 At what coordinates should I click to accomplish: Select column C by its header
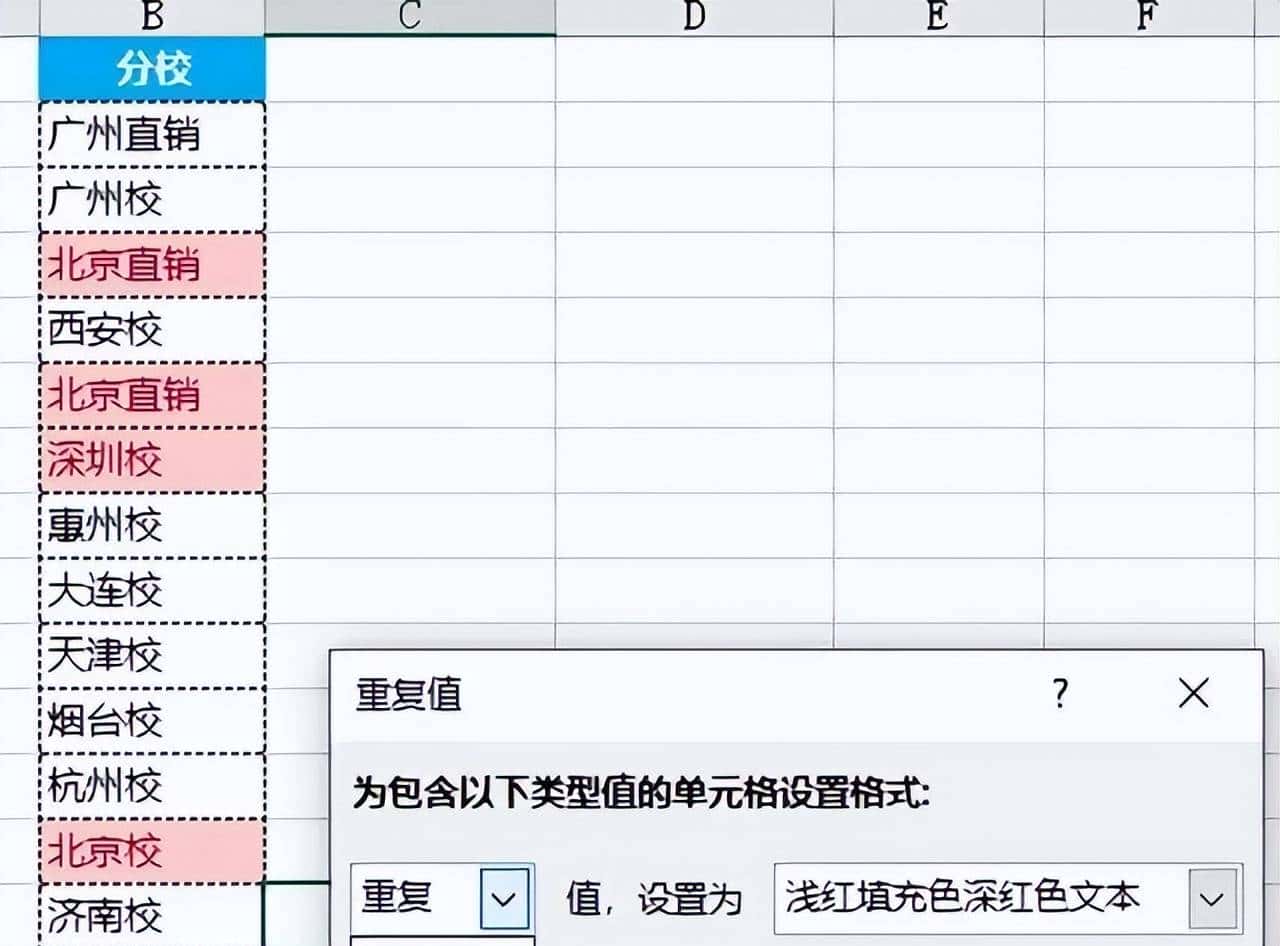pyautogui.click(x=408, y=16)
